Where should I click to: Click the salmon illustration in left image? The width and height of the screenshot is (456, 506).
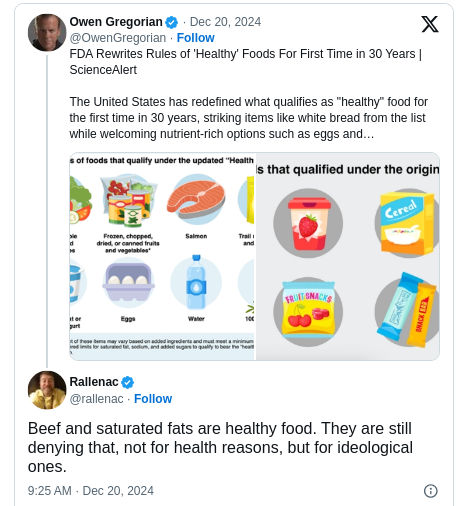(x=196, y=199)
